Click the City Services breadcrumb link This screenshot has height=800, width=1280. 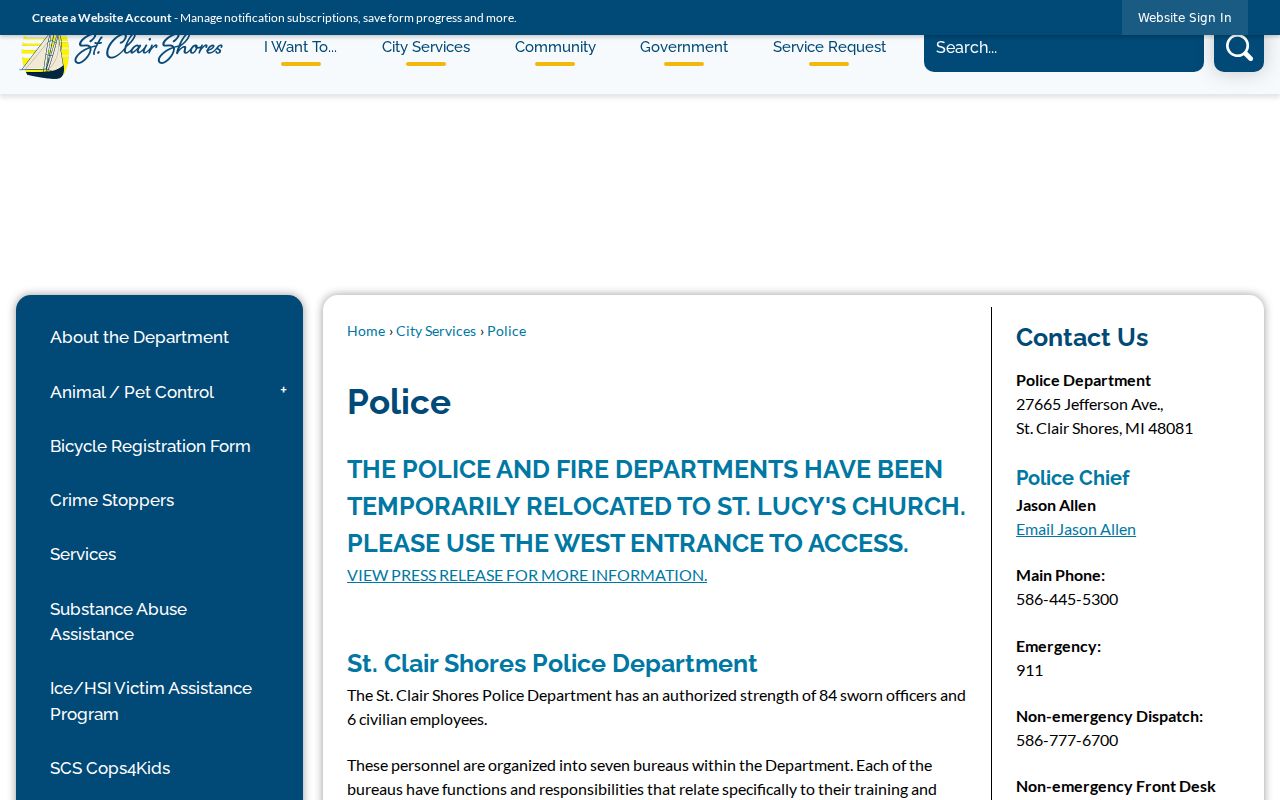click(x=436, y=331)
